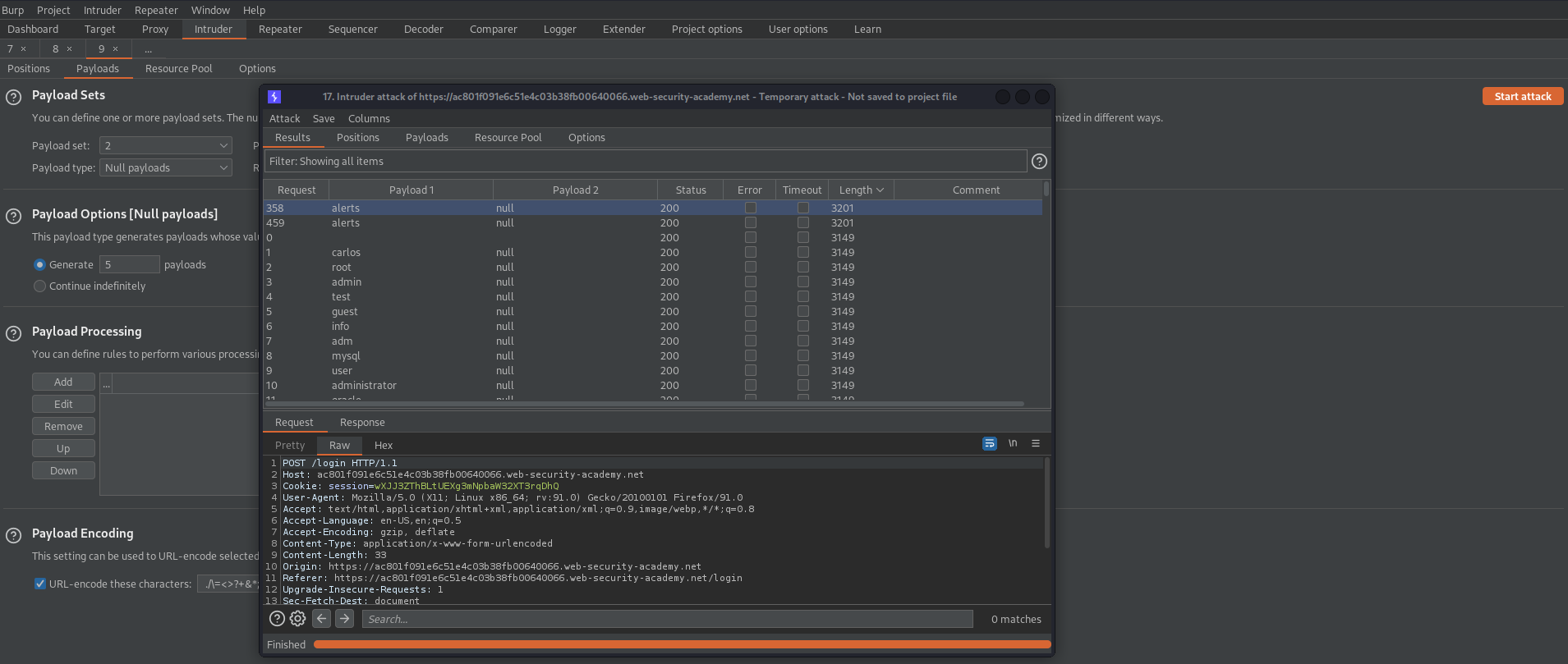Image resolution: width=1568 pixels, height=664 pixels.
Task: Sort by Payload 1 column header
Action: [x=412, y=190]
